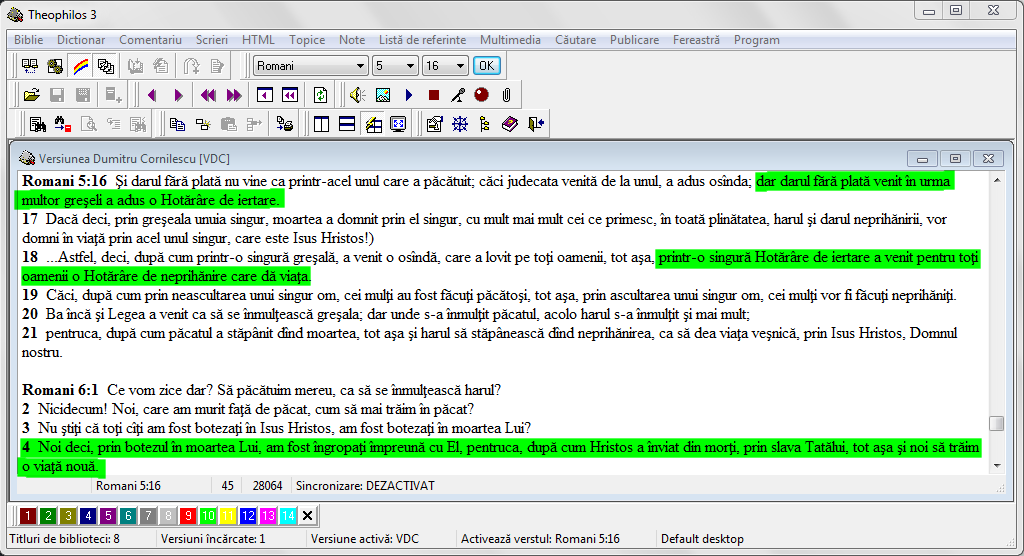Go to previous verse with purple left arrow
1024x556 pixels.
click(152, 95)
